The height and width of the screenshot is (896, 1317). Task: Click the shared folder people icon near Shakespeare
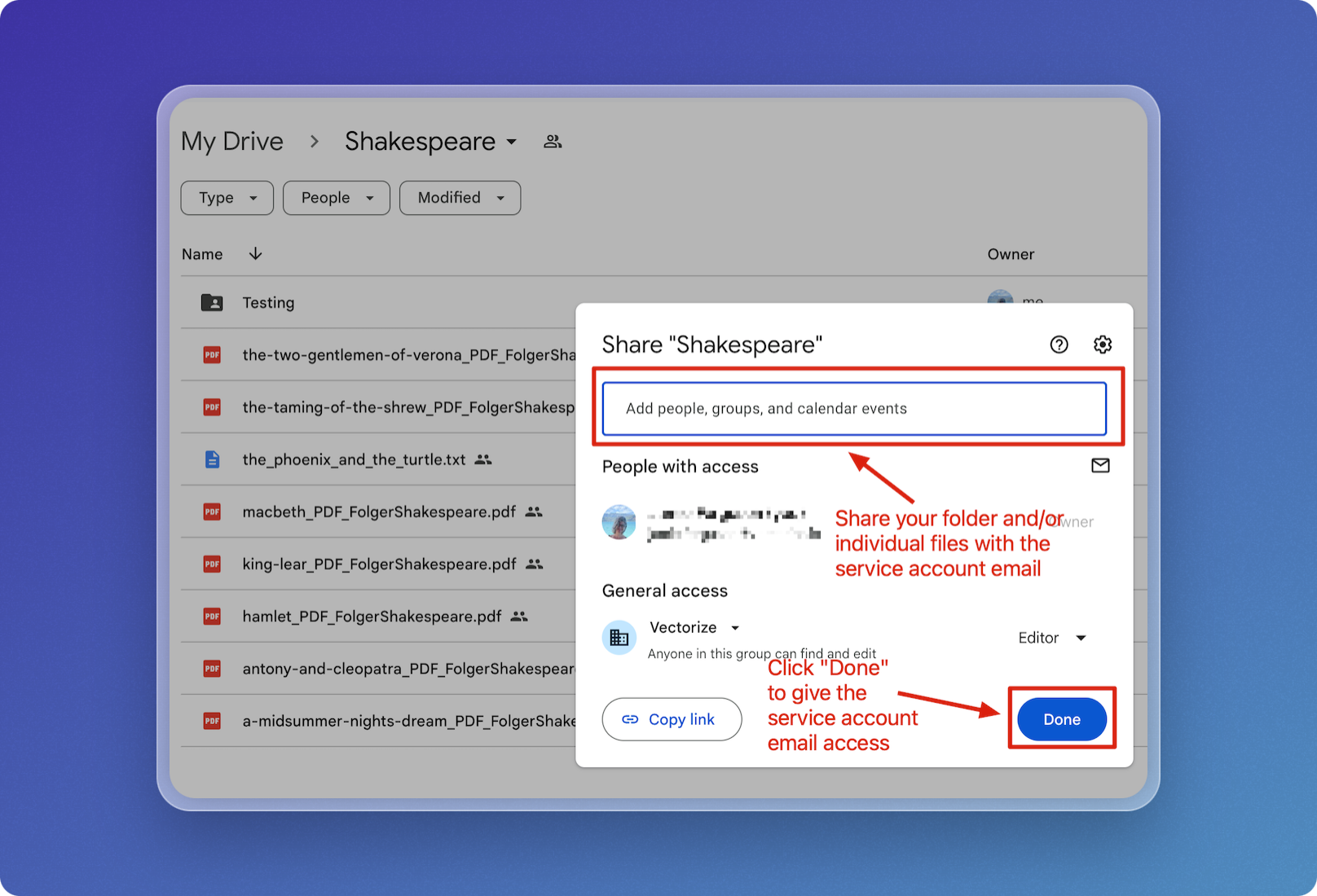(553, 142)
